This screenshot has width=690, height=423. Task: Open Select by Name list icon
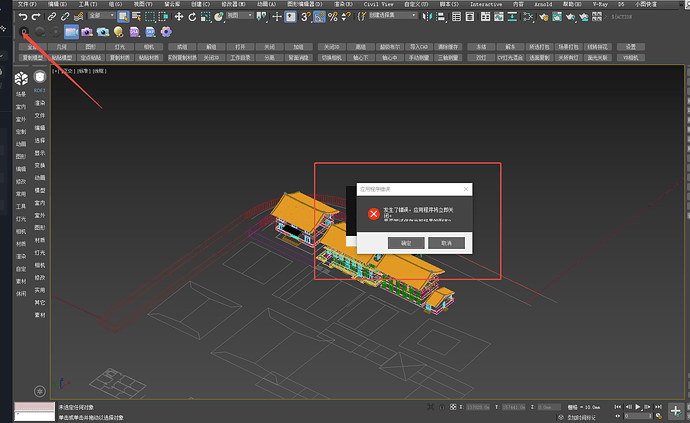136,17
